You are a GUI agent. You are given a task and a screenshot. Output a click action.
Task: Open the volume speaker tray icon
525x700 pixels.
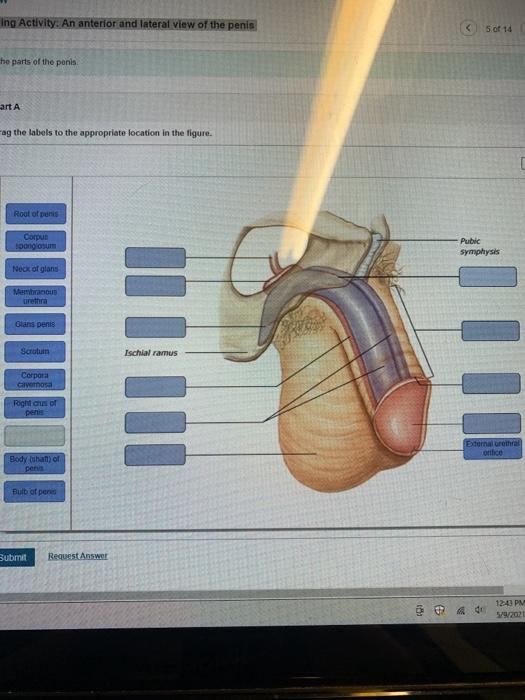click(x=479, y=609)
